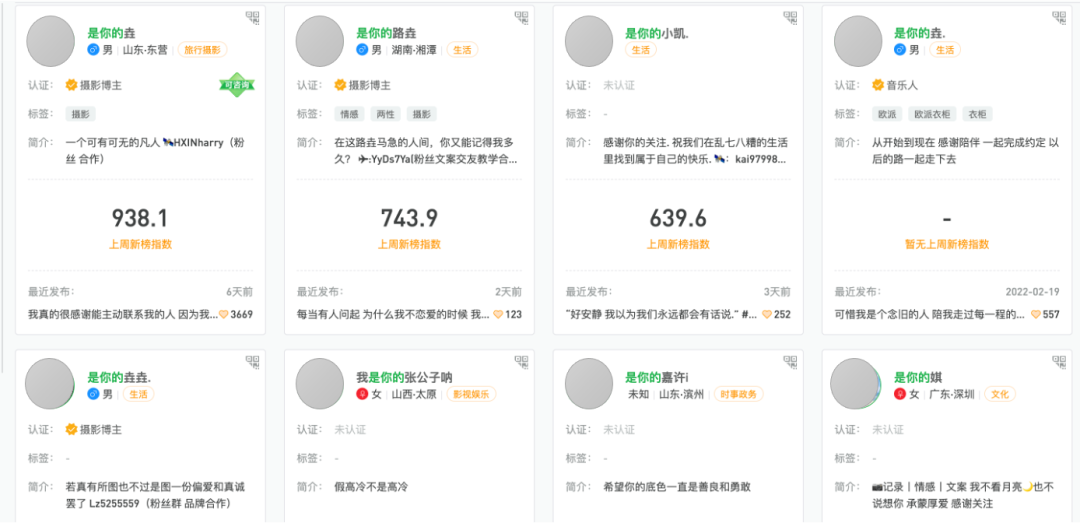
Task: Click the 欧派衣柜 label tag
Action: click(932, 114)
